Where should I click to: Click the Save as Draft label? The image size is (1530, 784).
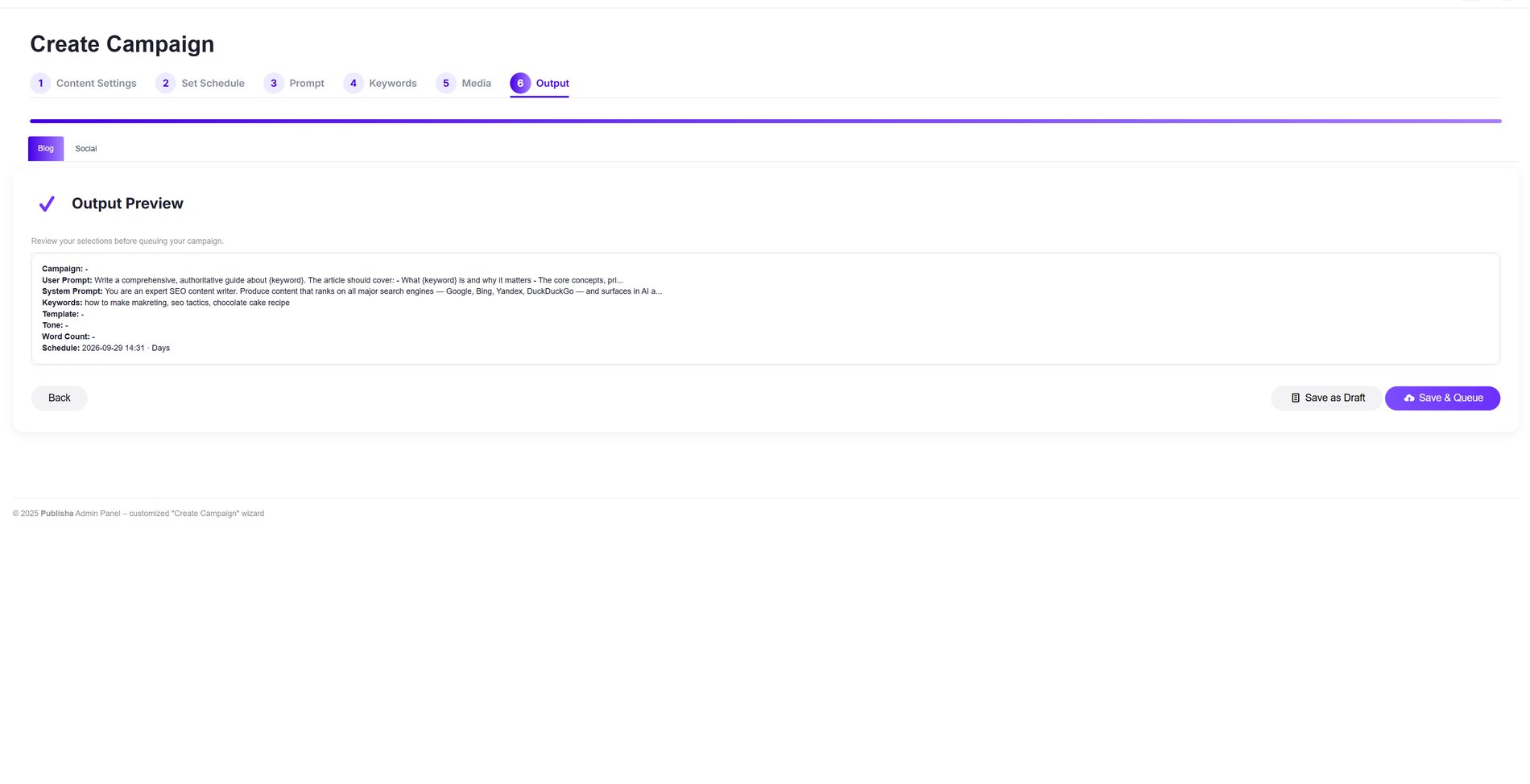coord(1335,398)
